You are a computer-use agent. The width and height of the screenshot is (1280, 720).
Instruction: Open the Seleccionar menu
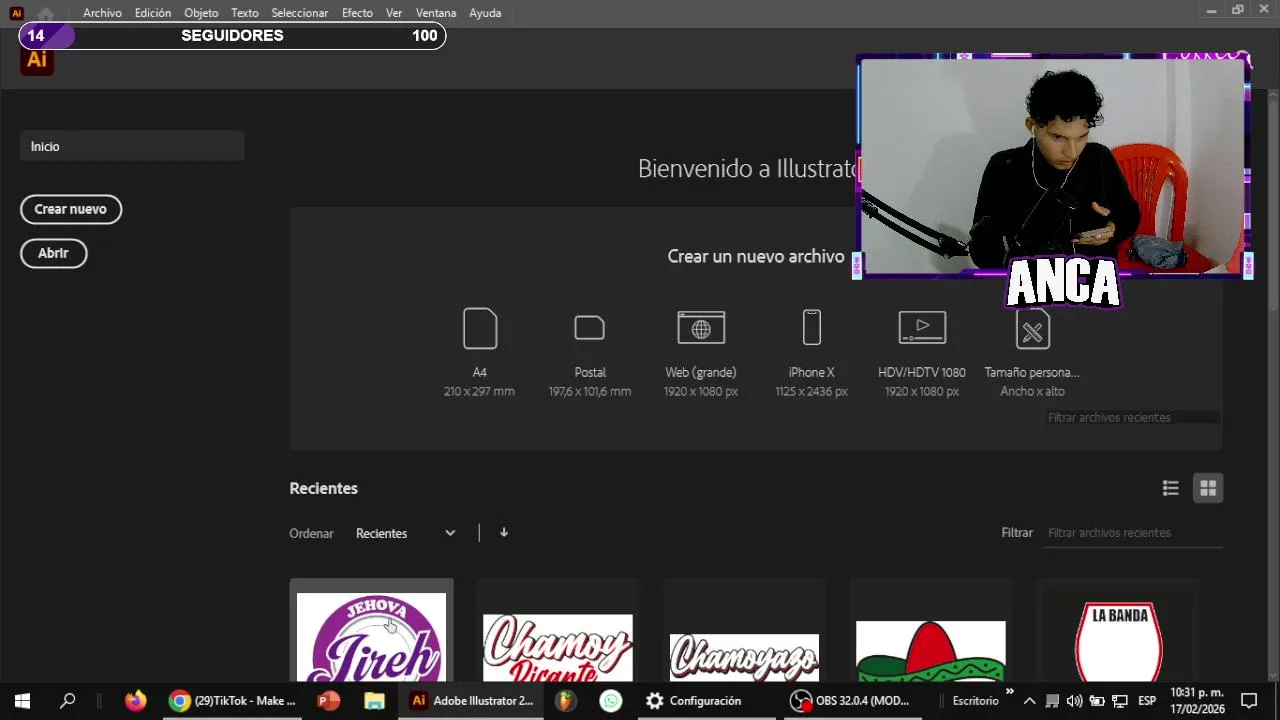[x=300, y=13]
